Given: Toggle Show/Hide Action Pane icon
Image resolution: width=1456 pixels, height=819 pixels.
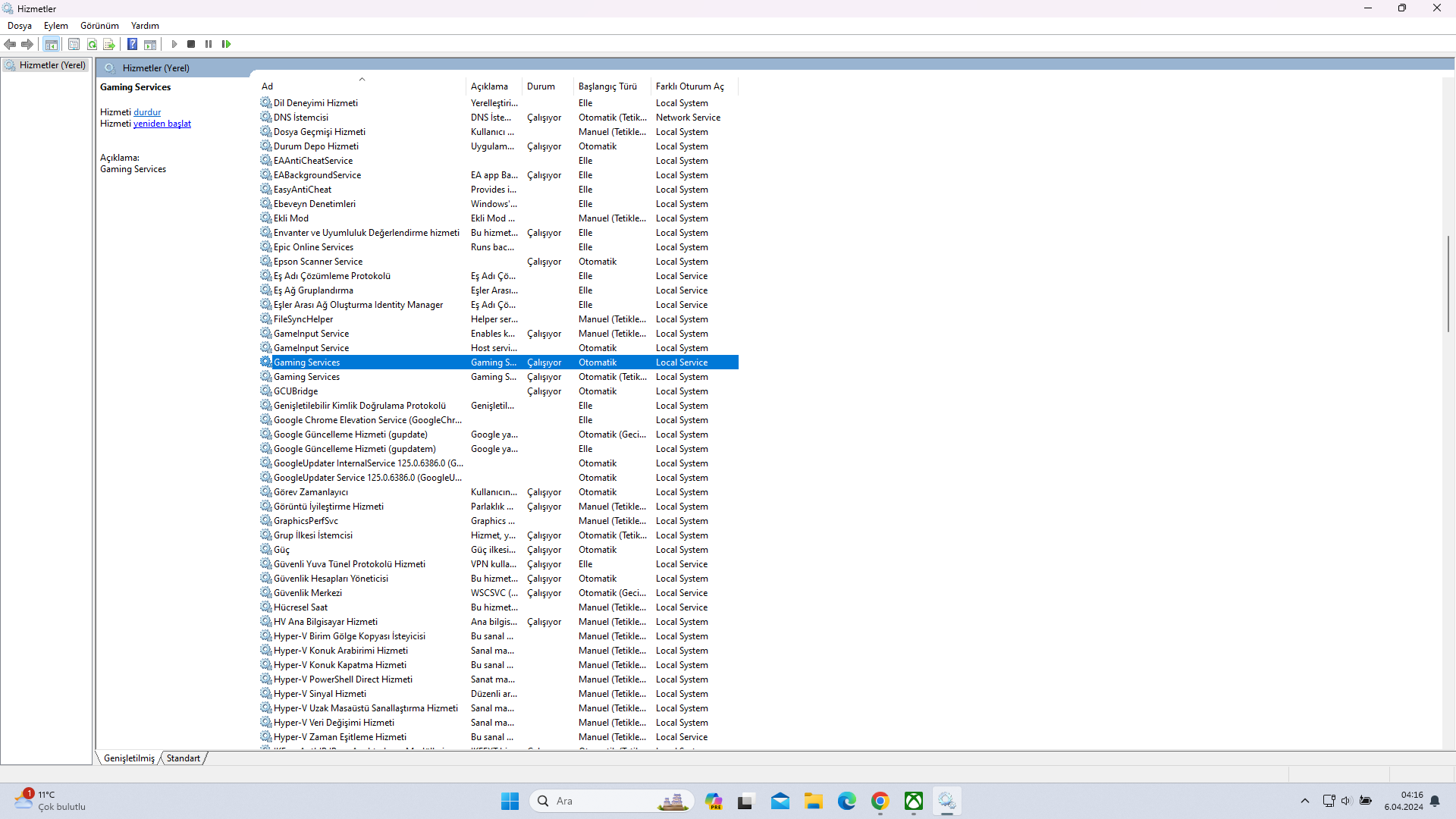Looking at the screenshot, I should (x=150, y=44).
